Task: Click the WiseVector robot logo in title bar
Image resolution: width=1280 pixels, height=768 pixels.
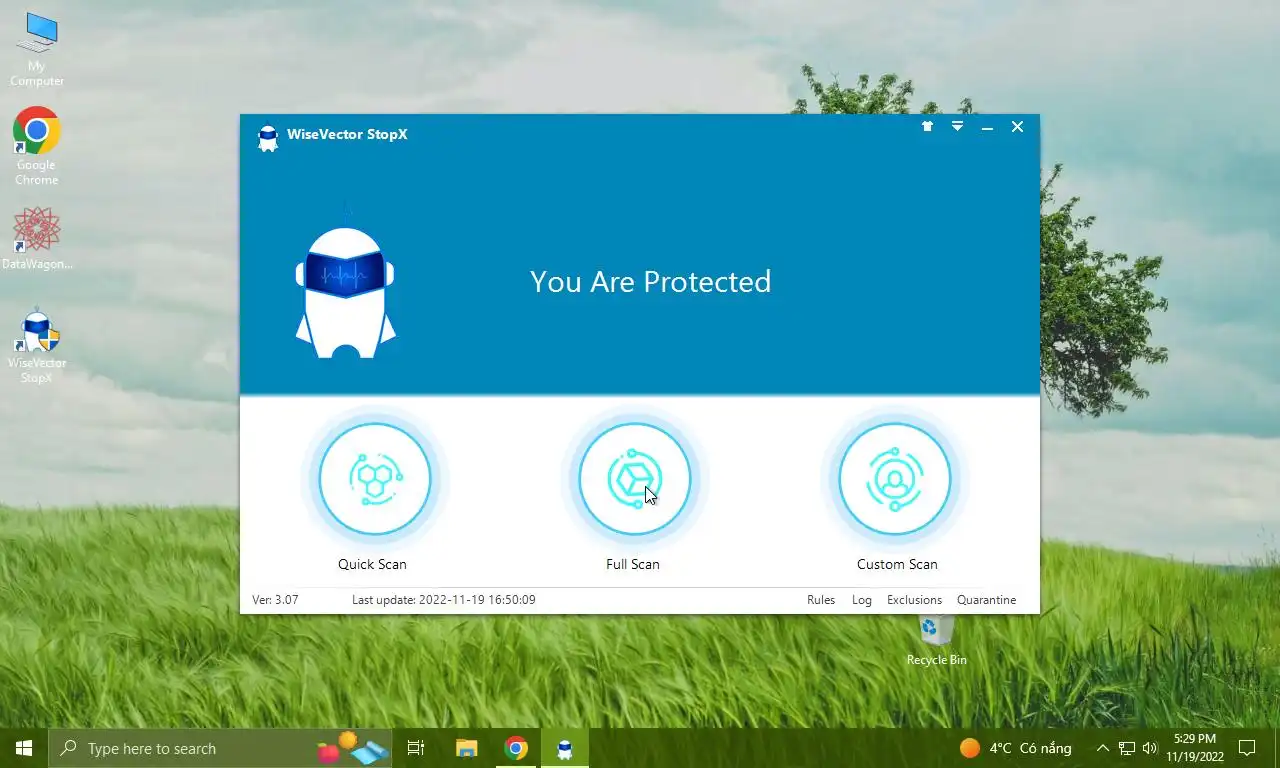Action: (267, 136)
